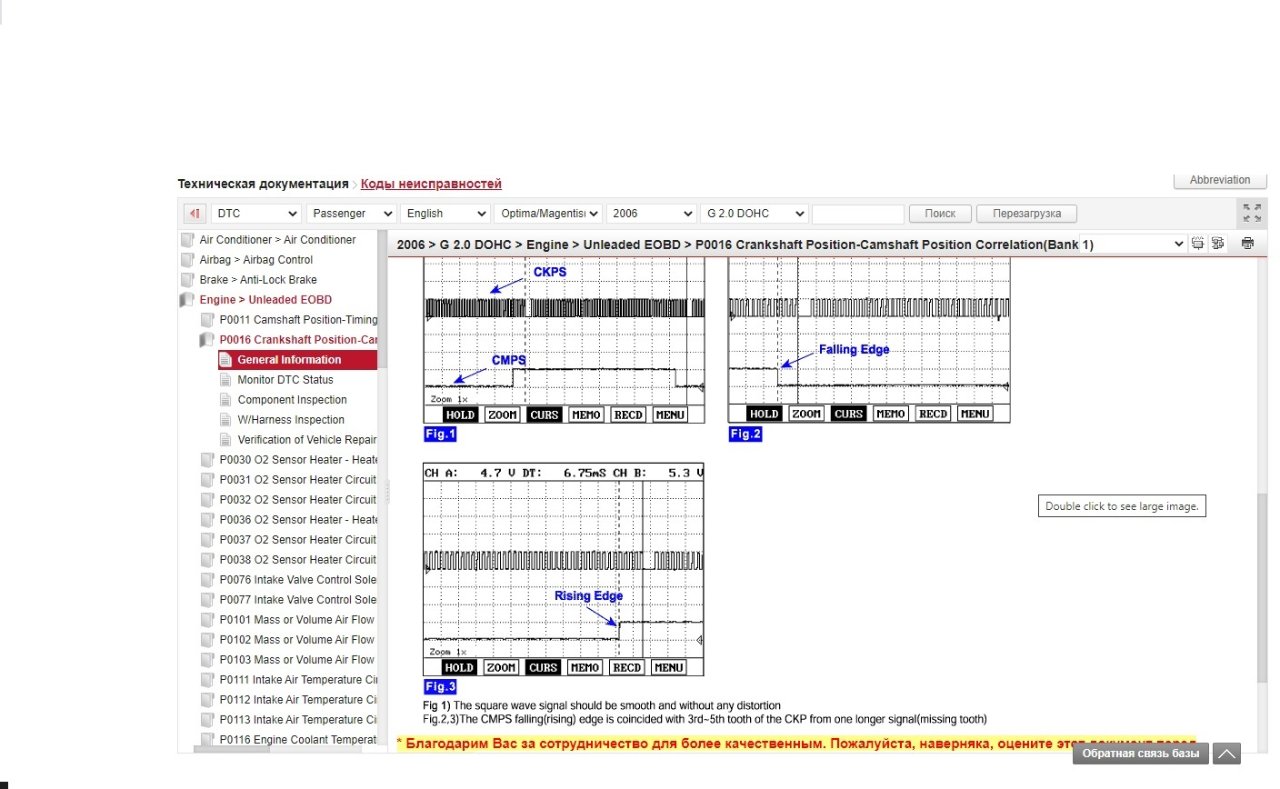Open the 2006 model year dropdown

click(x=651, y=214)
